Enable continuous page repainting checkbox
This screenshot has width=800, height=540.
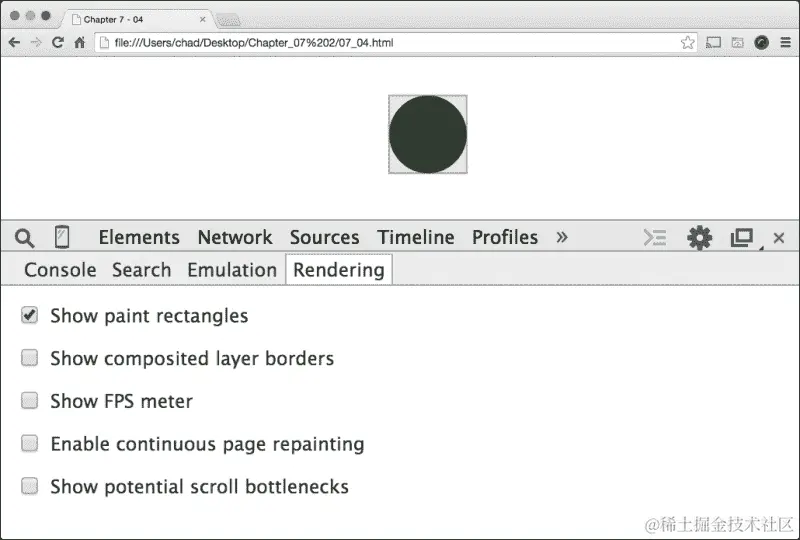[x=29, y=444]
